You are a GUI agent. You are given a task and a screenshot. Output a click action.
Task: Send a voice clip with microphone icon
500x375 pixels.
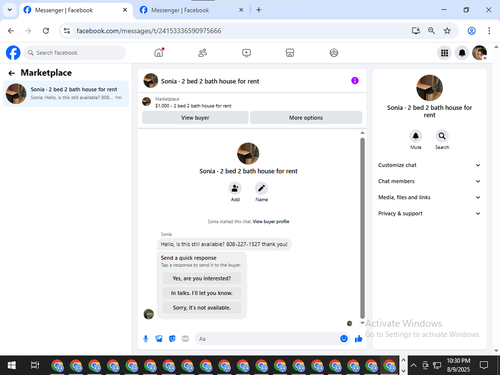(x=146, y=339)
